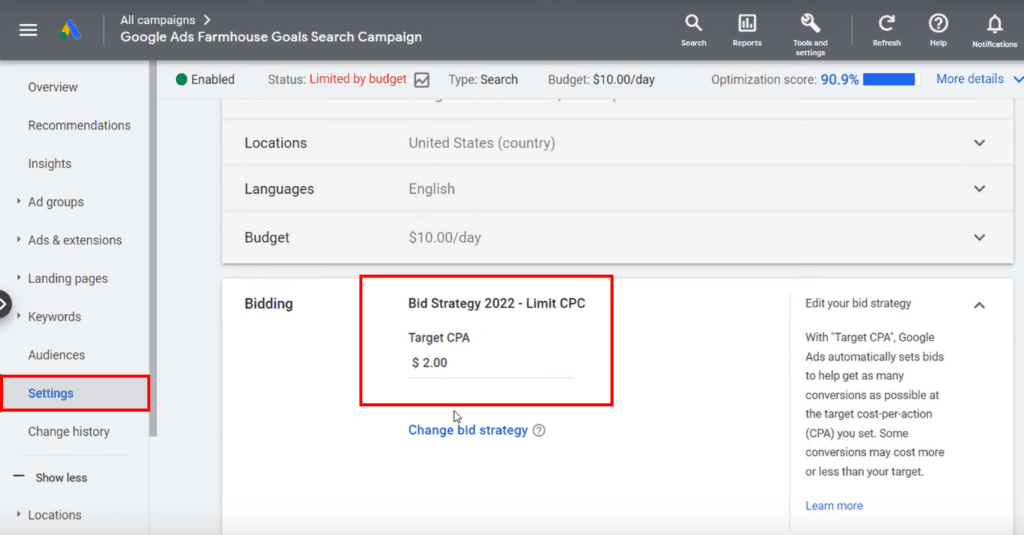Click the English language value
This screenshot has width=1024, height=535.
click(x=432, y=189)
